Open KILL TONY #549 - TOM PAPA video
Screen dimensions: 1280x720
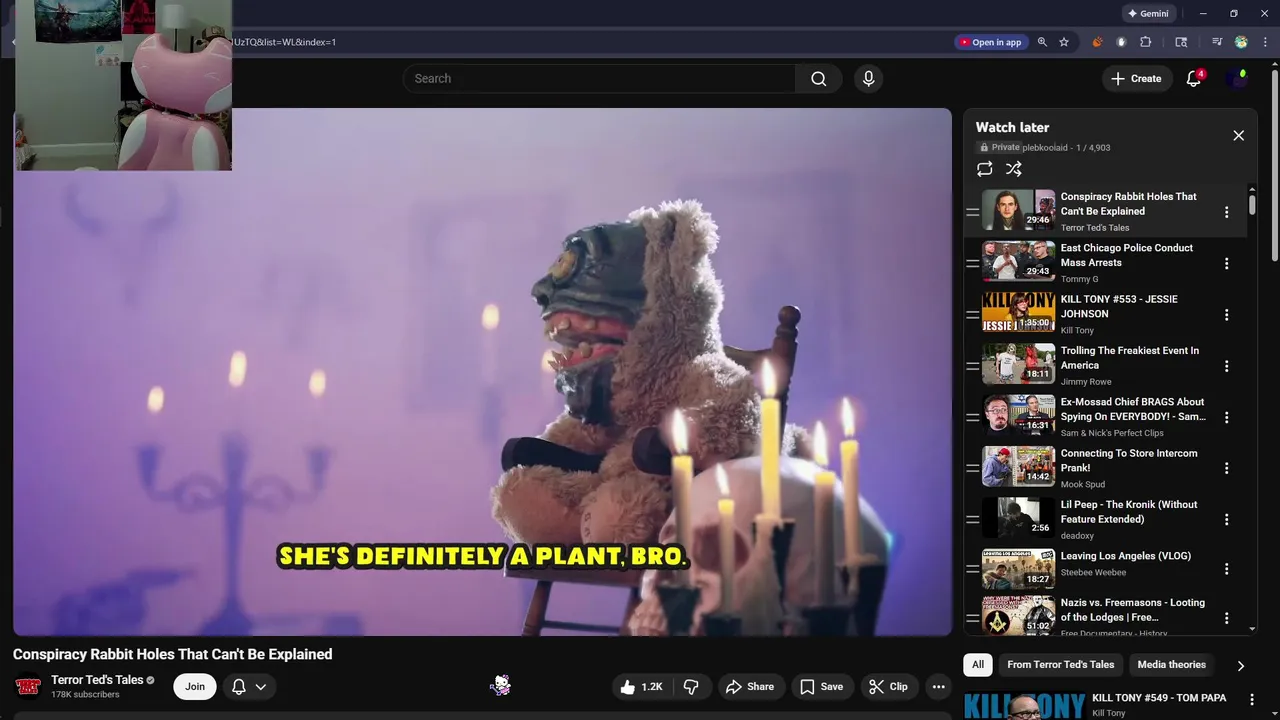pyautogui.click(x=1159, y=698)
